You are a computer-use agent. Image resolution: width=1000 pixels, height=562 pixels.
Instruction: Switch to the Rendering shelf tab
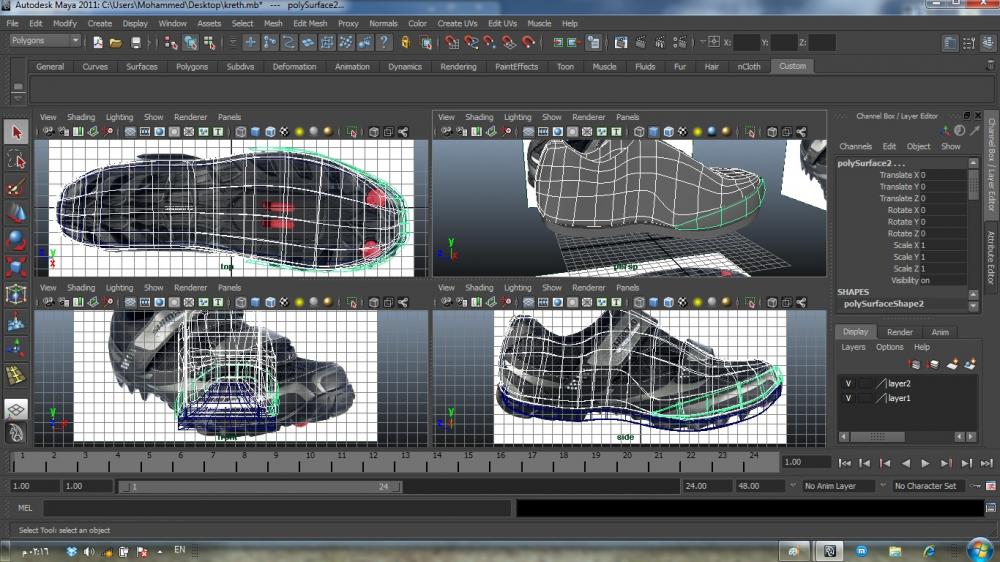pyautogui.click(x=458, y=67)
